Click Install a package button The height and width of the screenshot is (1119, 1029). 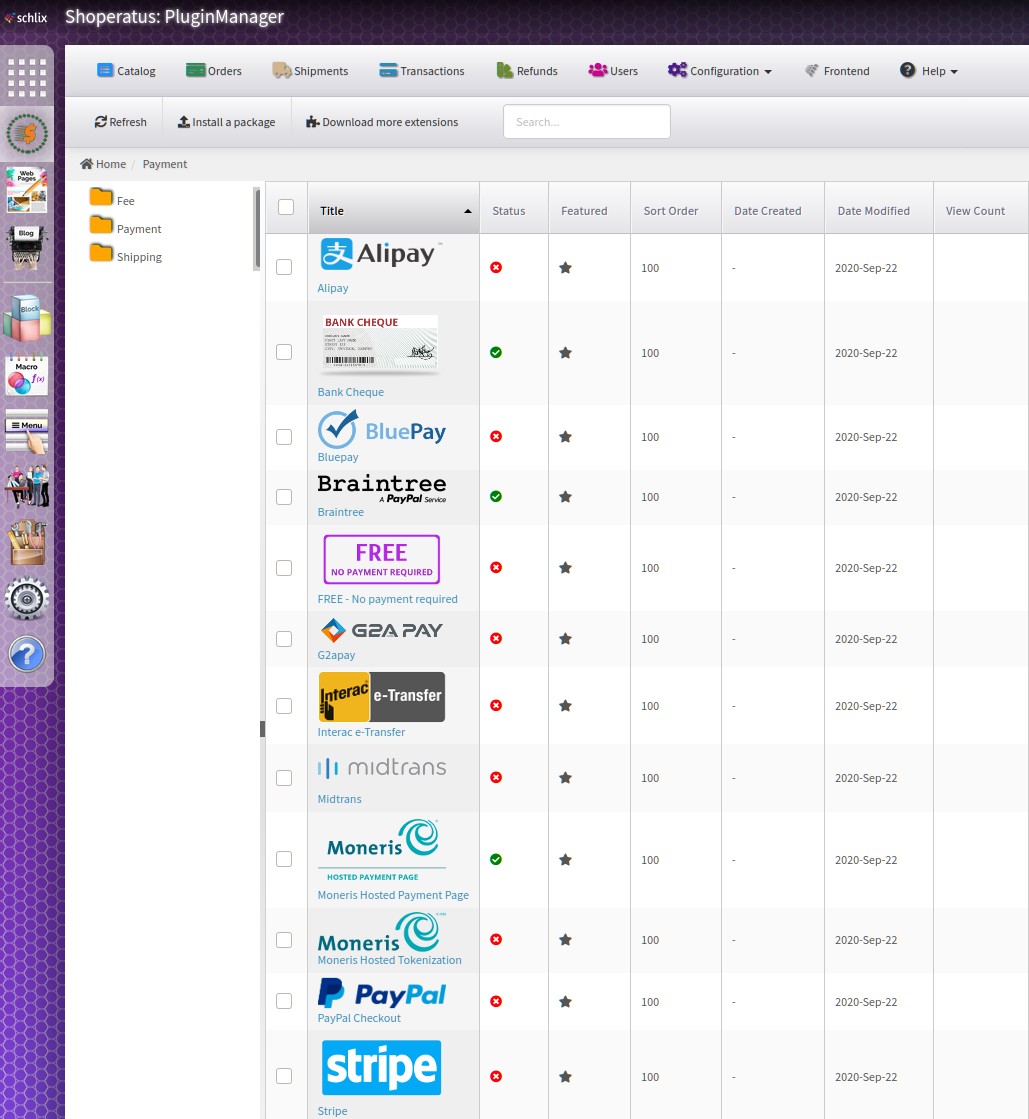226,122
